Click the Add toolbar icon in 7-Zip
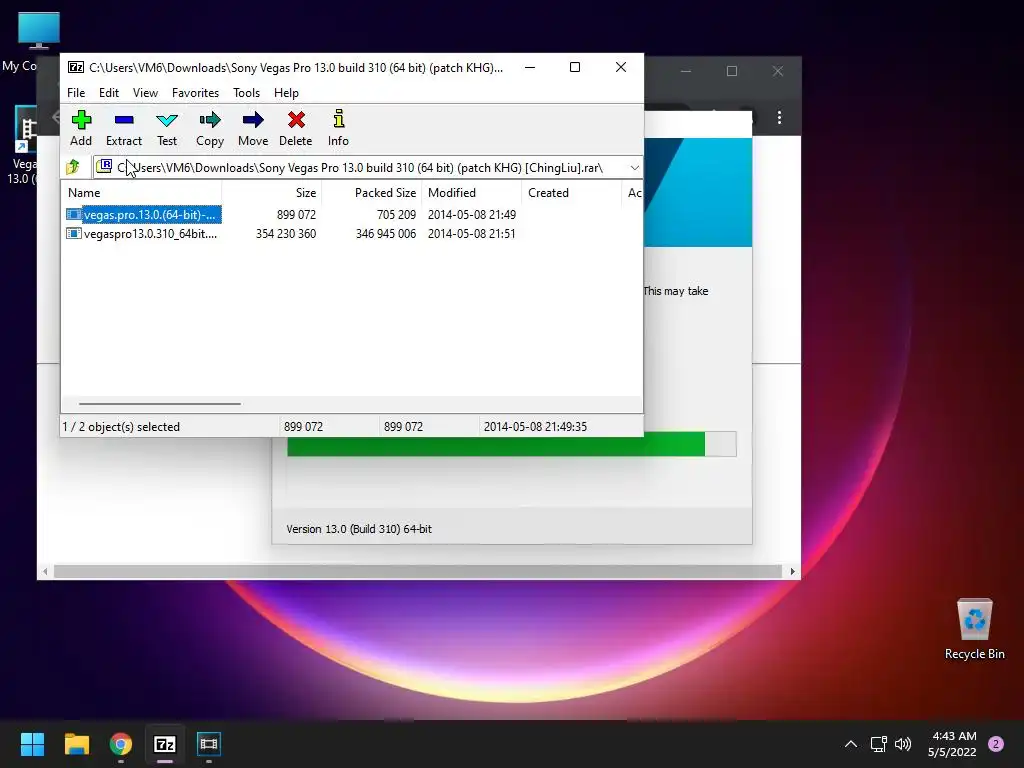1024x768 pixels. click(x=81, y=128)
